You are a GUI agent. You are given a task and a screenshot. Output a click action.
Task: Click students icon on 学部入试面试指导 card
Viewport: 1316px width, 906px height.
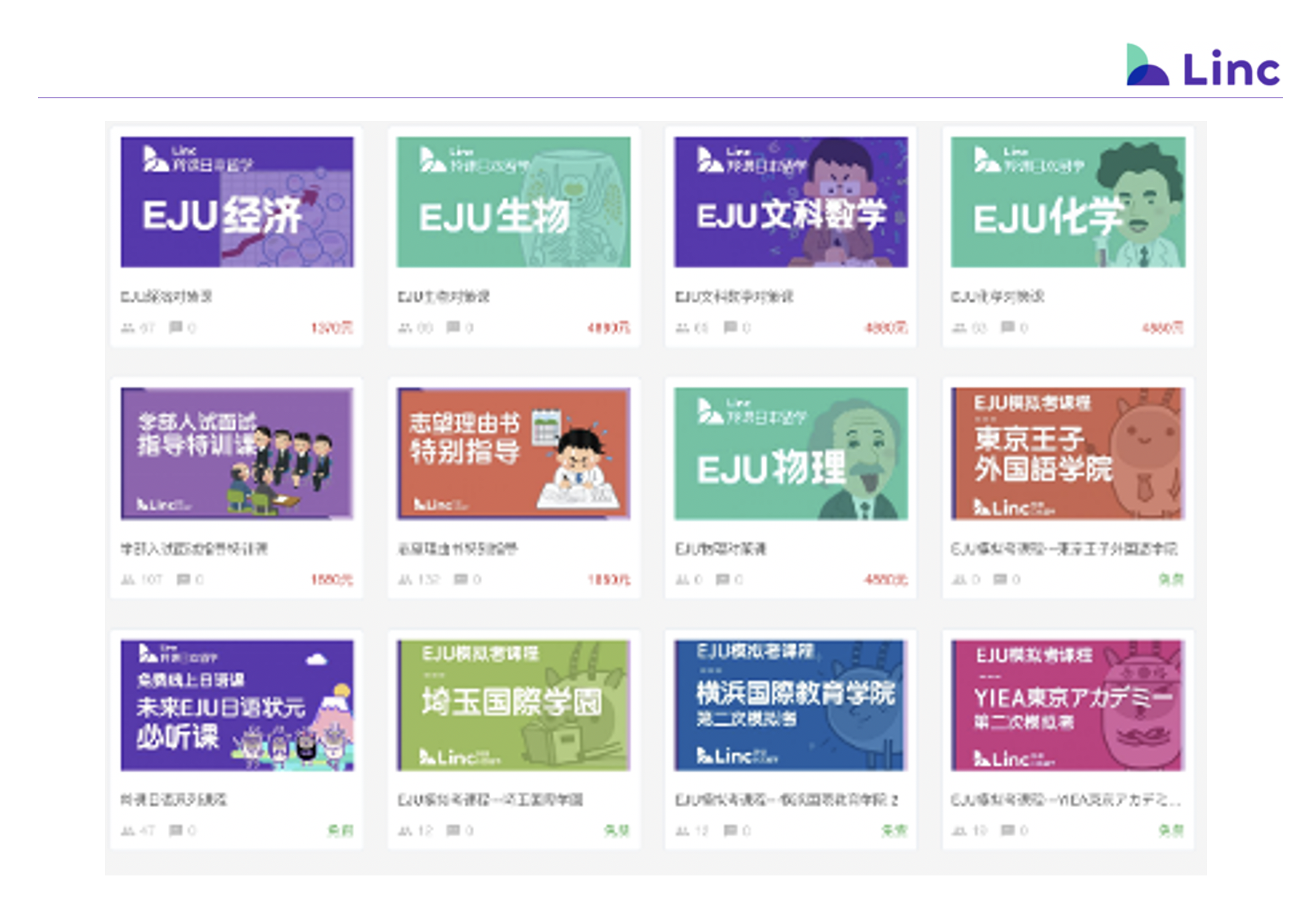pos(127,580)
